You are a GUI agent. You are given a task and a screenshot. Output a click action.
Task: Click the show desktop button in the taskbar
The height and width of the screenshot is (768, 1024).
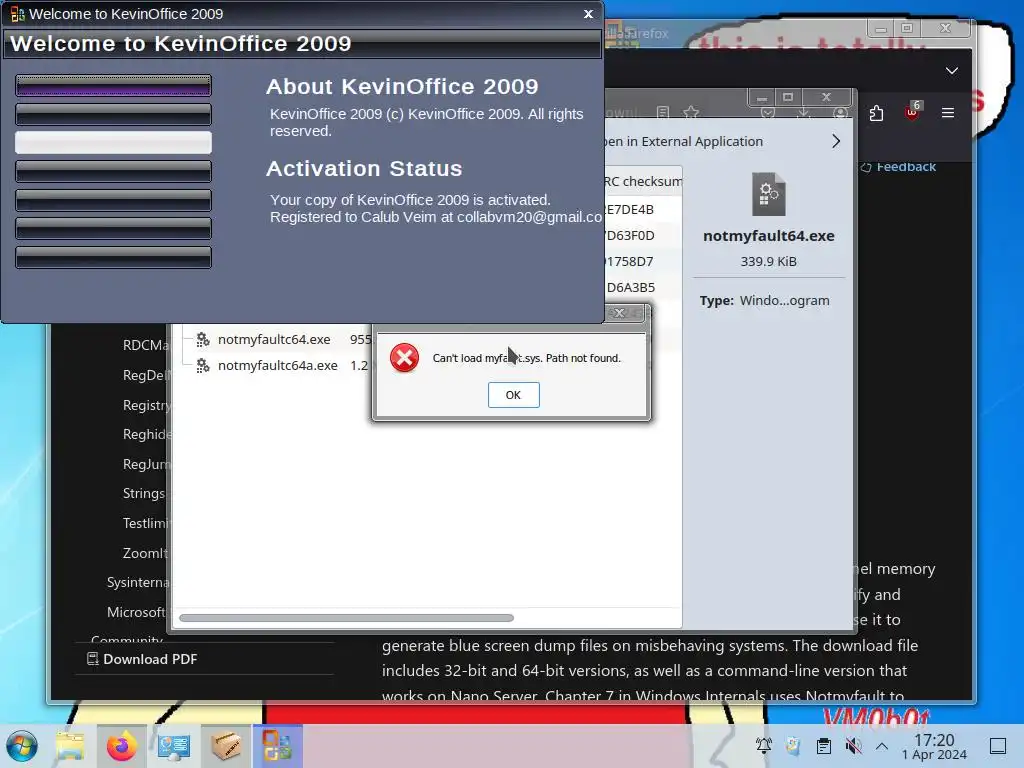[998, 746]
